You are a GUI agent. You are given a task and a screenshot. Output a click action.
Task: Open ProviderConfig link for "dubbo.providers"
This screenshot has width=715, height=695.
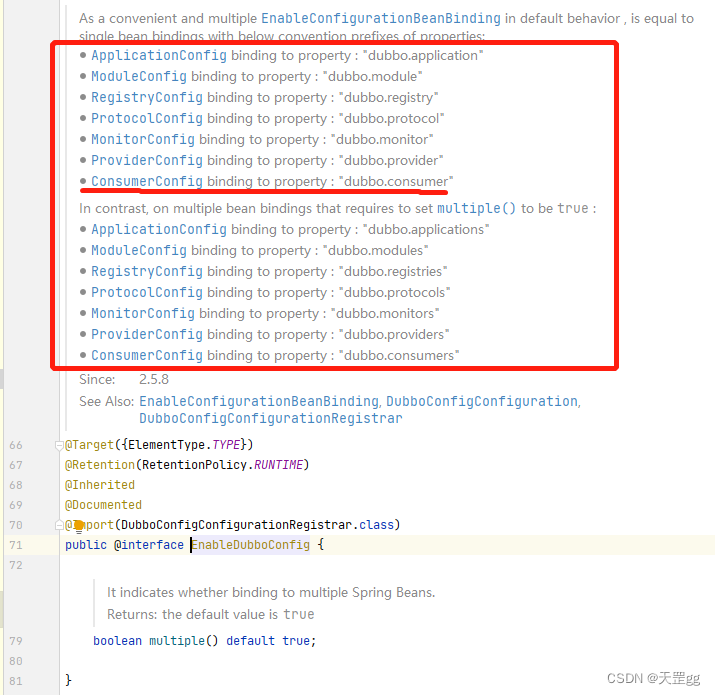pyautogui.click(x=147, y=334)
